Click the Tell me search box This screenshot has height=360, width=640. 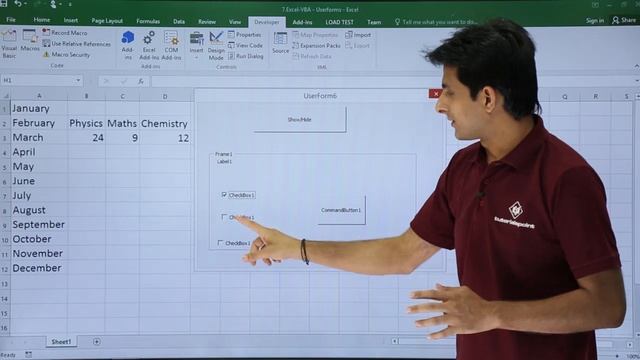tap(435, 22)
